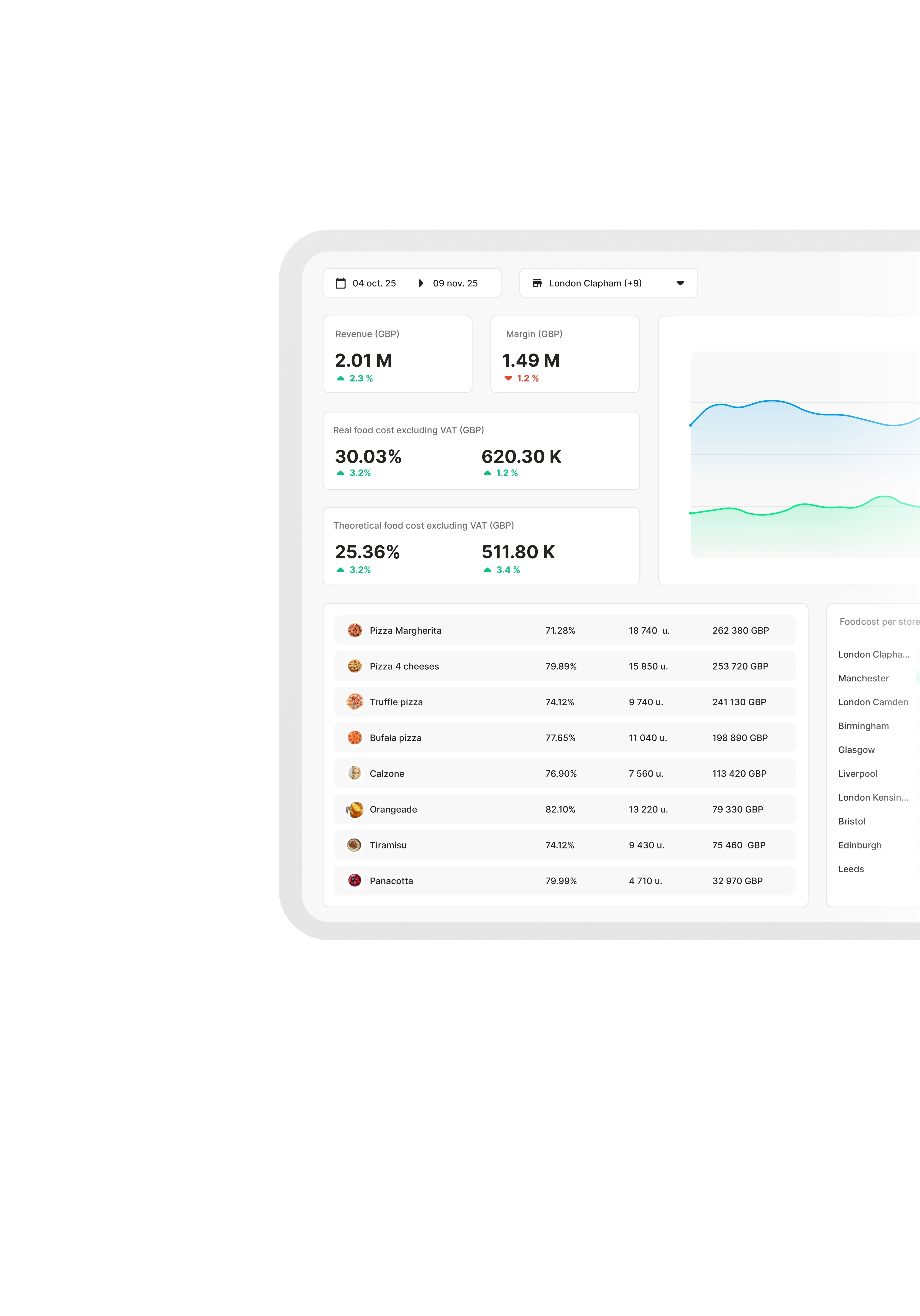Image resolution: width=920 pixels, height=1316 pixels.
Task: Click the Panacotta thumbnail icon
Action: coord(355,880)
